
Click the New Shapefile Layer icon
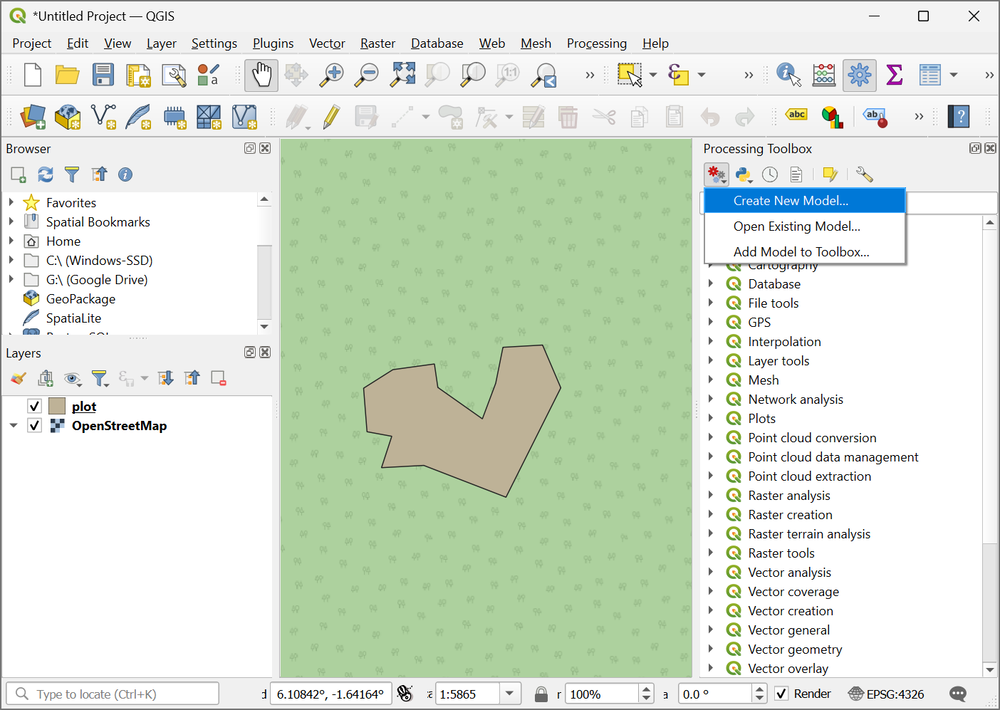pyautogui.click(x=103, y=117)
